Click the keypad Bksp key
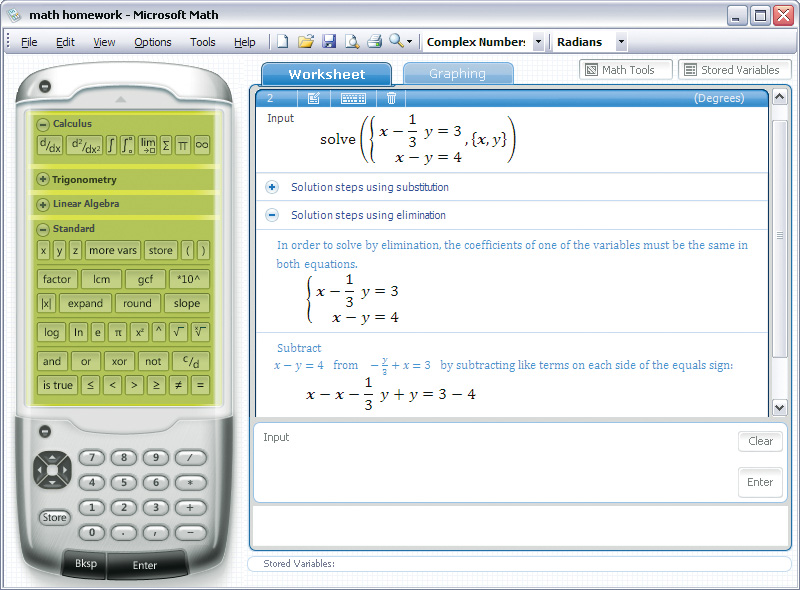Screen dimensions: 800x590 (x=85, y=563)
